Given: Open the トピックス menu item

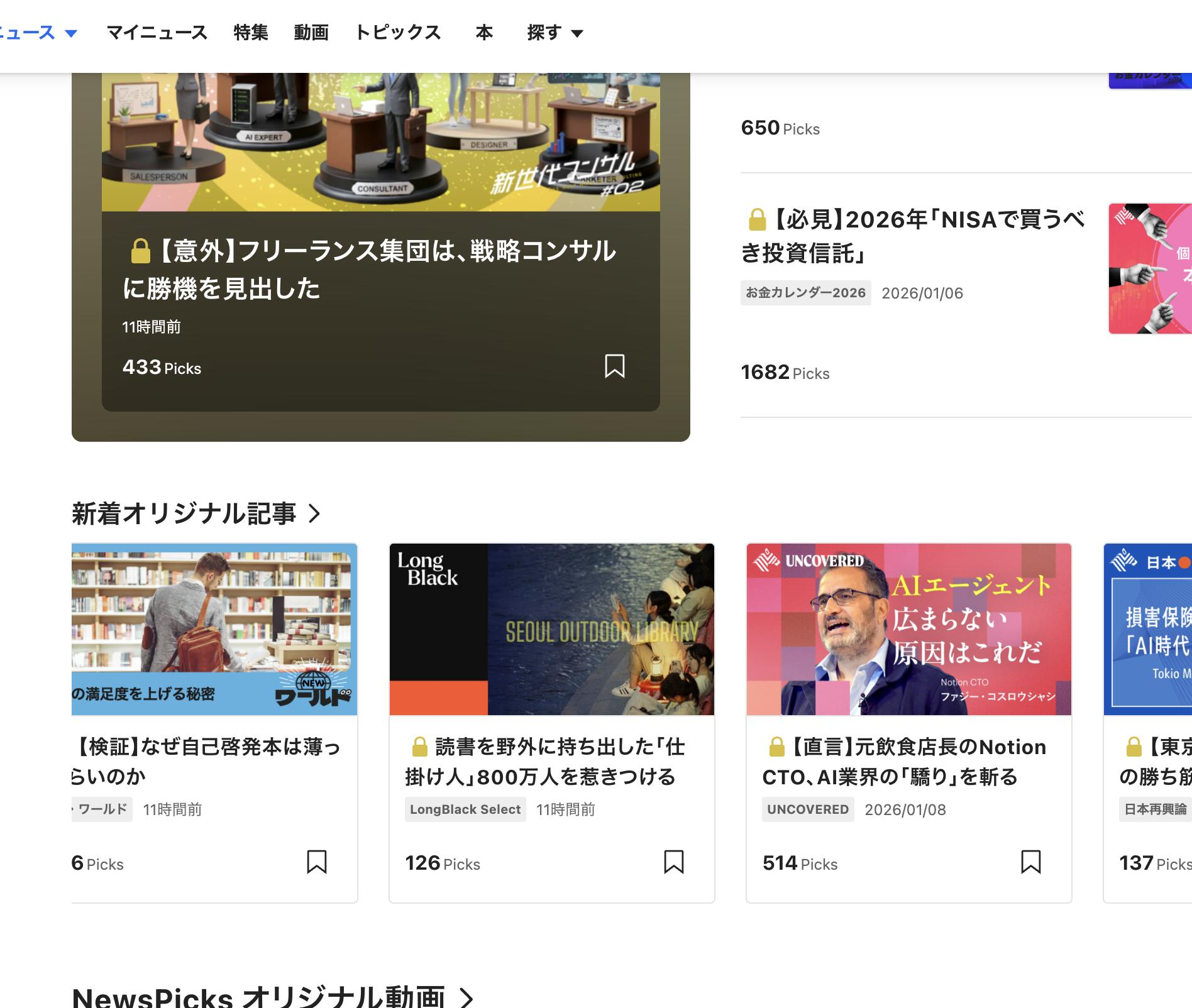Looking at the screenshot, I should 398,32.
